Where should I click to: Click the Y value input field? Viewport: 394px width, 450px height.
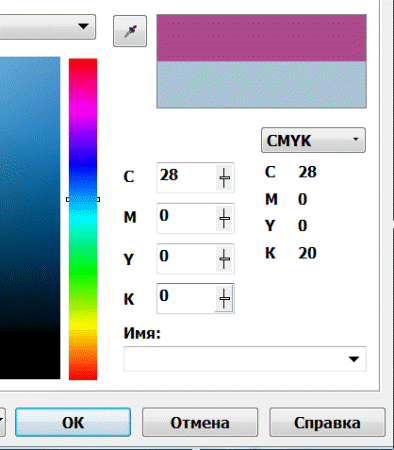186,259
